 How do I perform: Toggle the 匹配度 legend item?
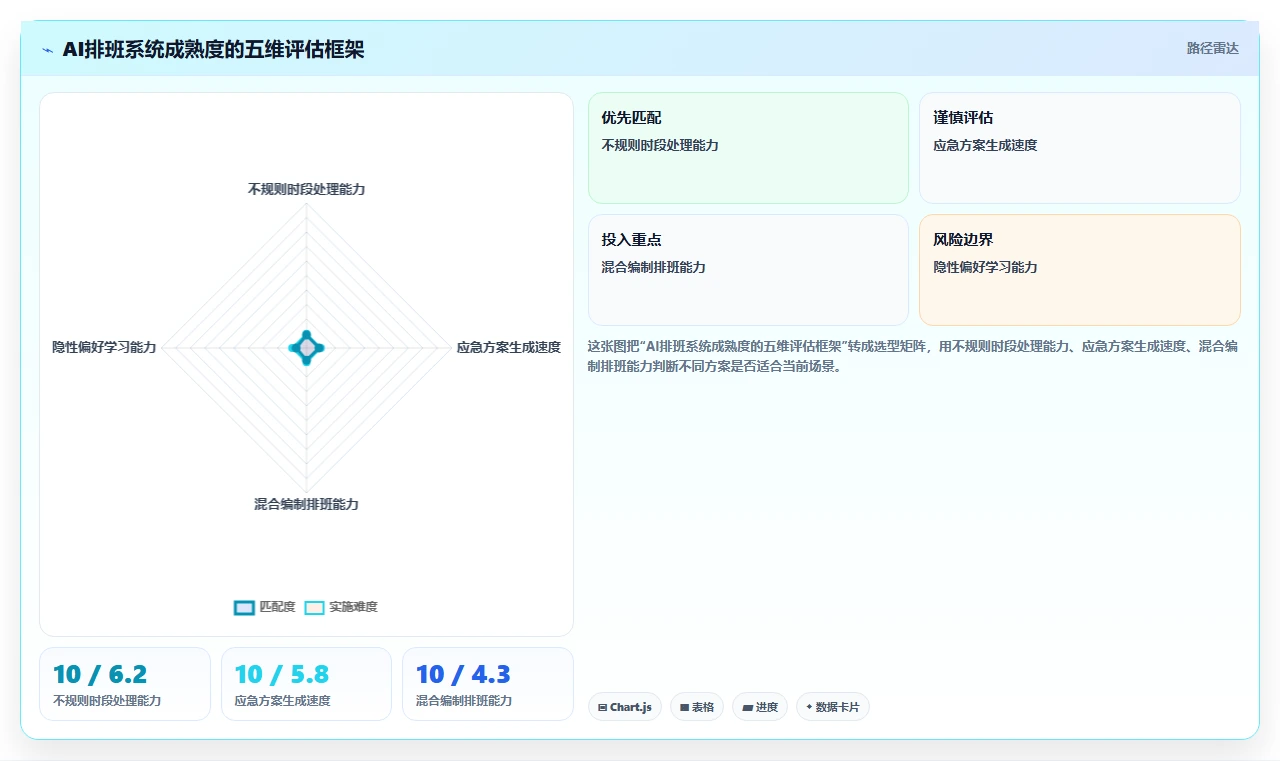tap(265, 607)
